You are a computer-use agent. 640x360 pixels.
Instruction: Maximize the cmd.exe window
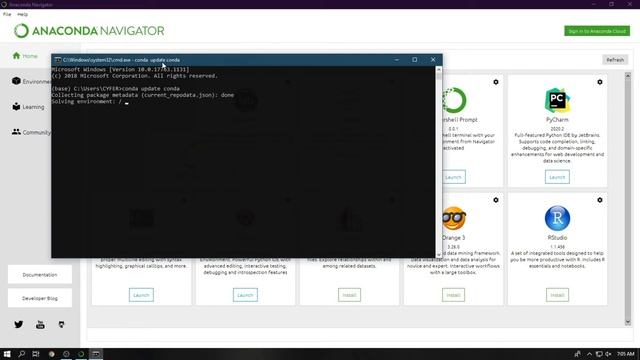[x=415, y=60]
